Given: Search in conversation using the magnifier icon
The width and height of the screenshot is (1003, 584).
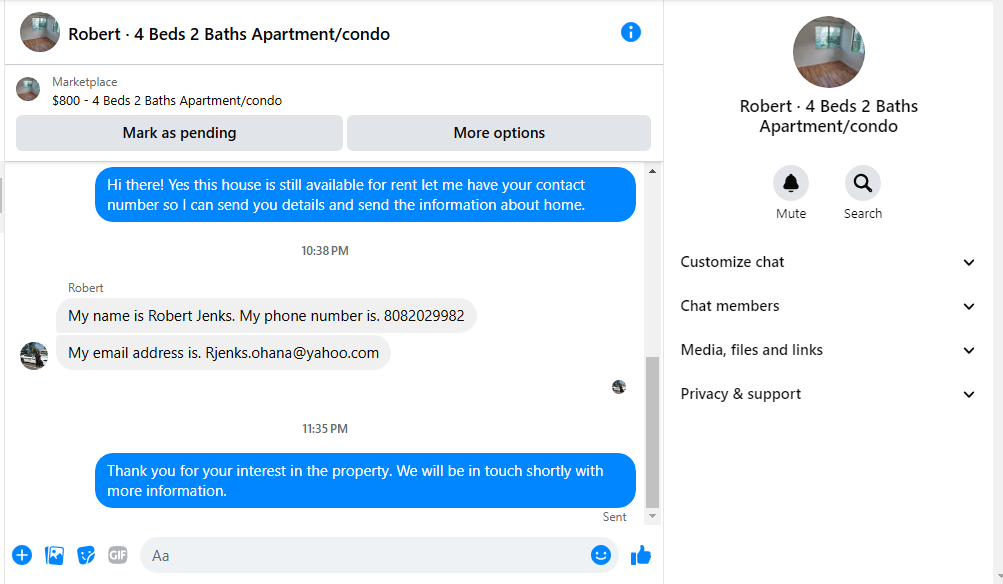Looking at the screenshot, I should (x=862, y=184).
